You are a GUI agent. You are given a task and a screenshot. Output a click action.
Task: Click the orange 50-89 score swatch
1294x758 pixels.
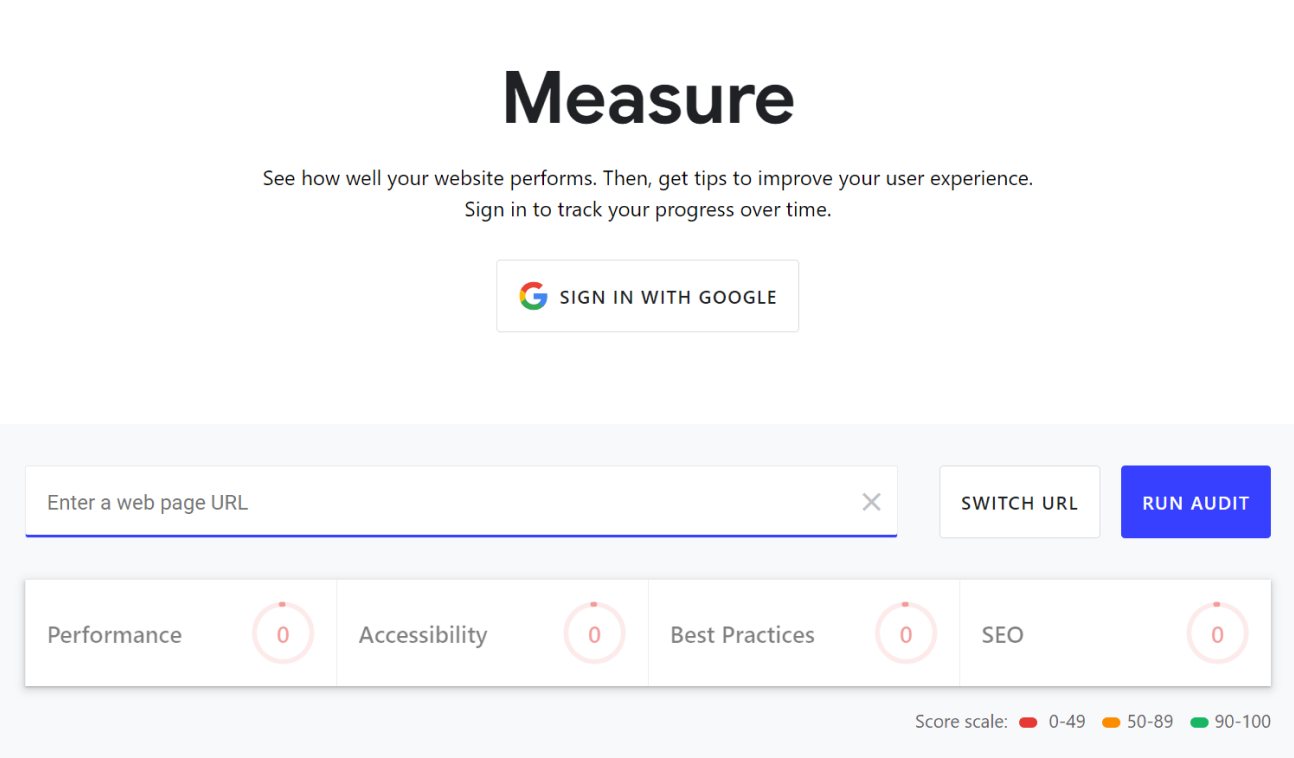click(x=1110, y=722)
